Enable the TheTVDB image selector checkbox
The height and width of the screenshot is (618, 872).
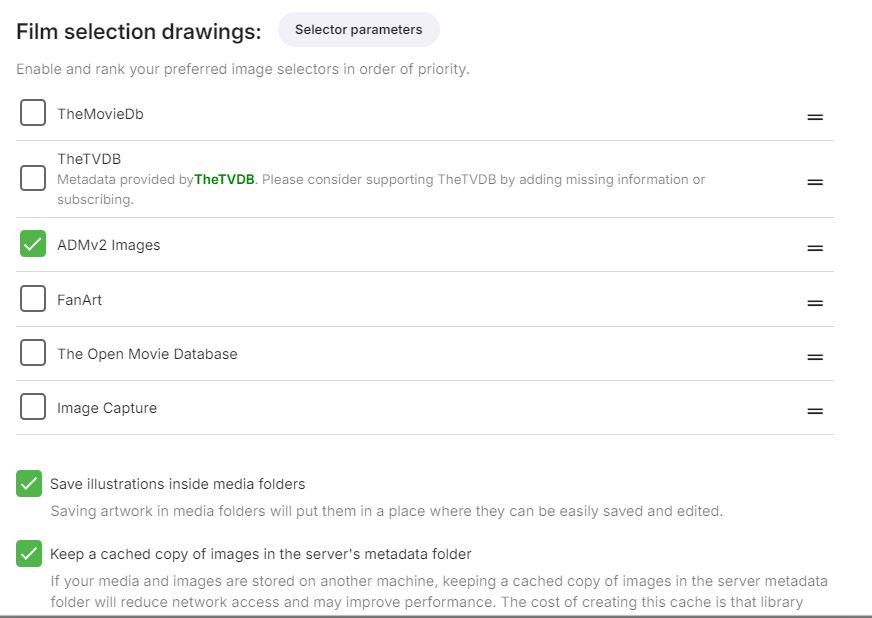tap(33, 178)
